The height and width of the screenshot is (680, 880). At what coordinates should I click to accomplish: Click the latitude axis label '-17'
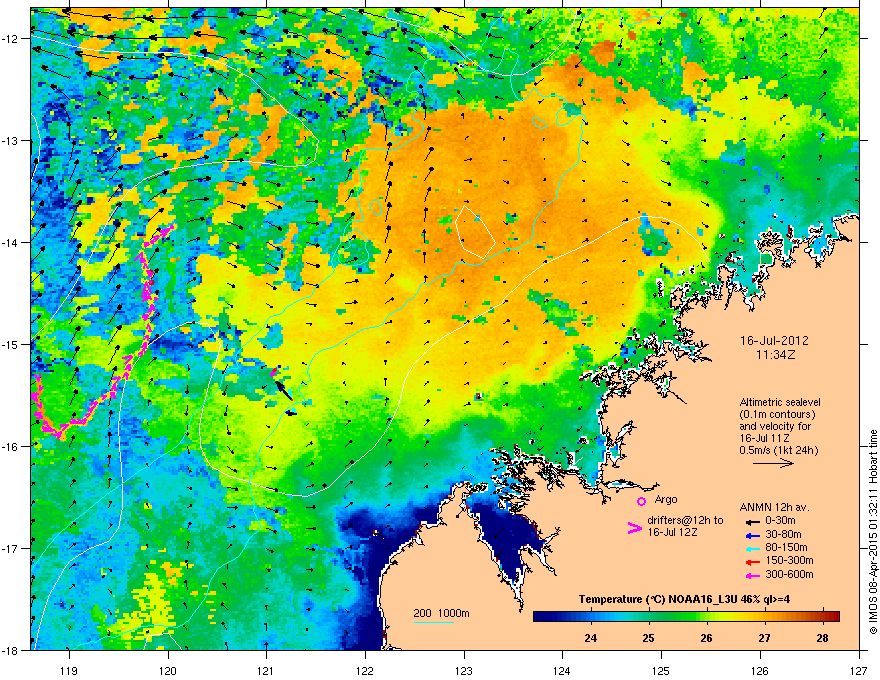coord(10,549)
